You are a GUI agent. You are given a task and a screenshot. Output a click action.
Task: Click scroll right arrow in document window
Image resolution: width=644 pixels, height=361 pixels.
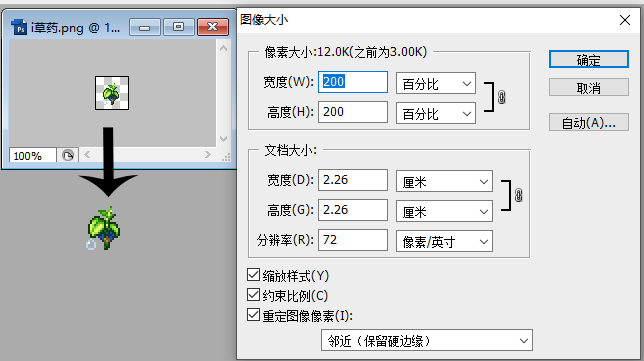207,154
